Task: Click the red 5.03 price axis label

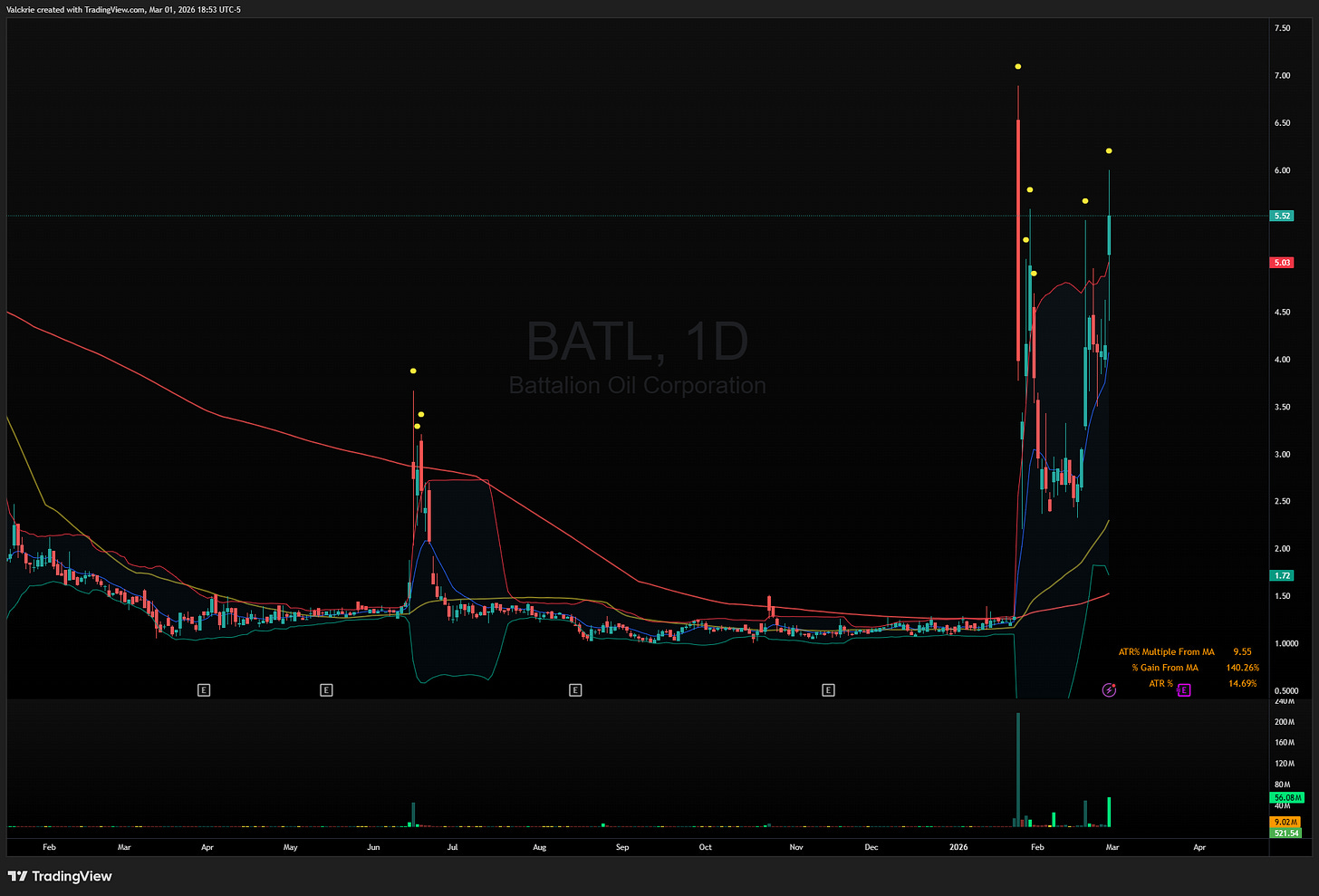Action: pos(1283,263)
